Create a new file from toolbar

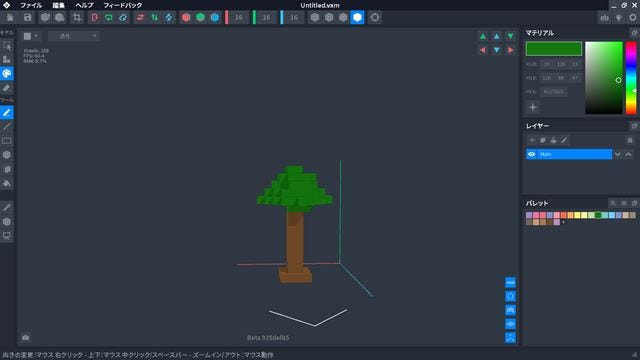[10, 18]
